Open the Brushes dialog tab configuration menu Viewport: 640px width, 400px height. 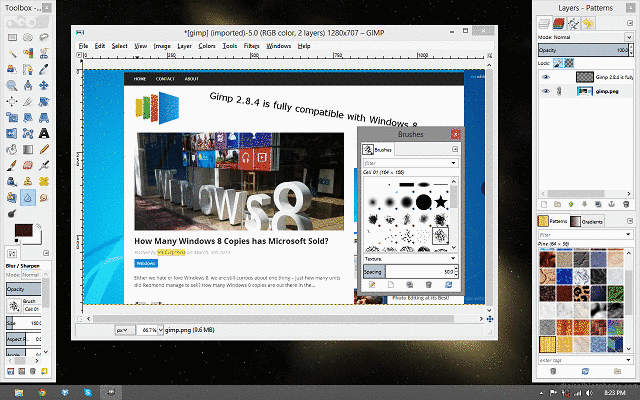(455, 150)
